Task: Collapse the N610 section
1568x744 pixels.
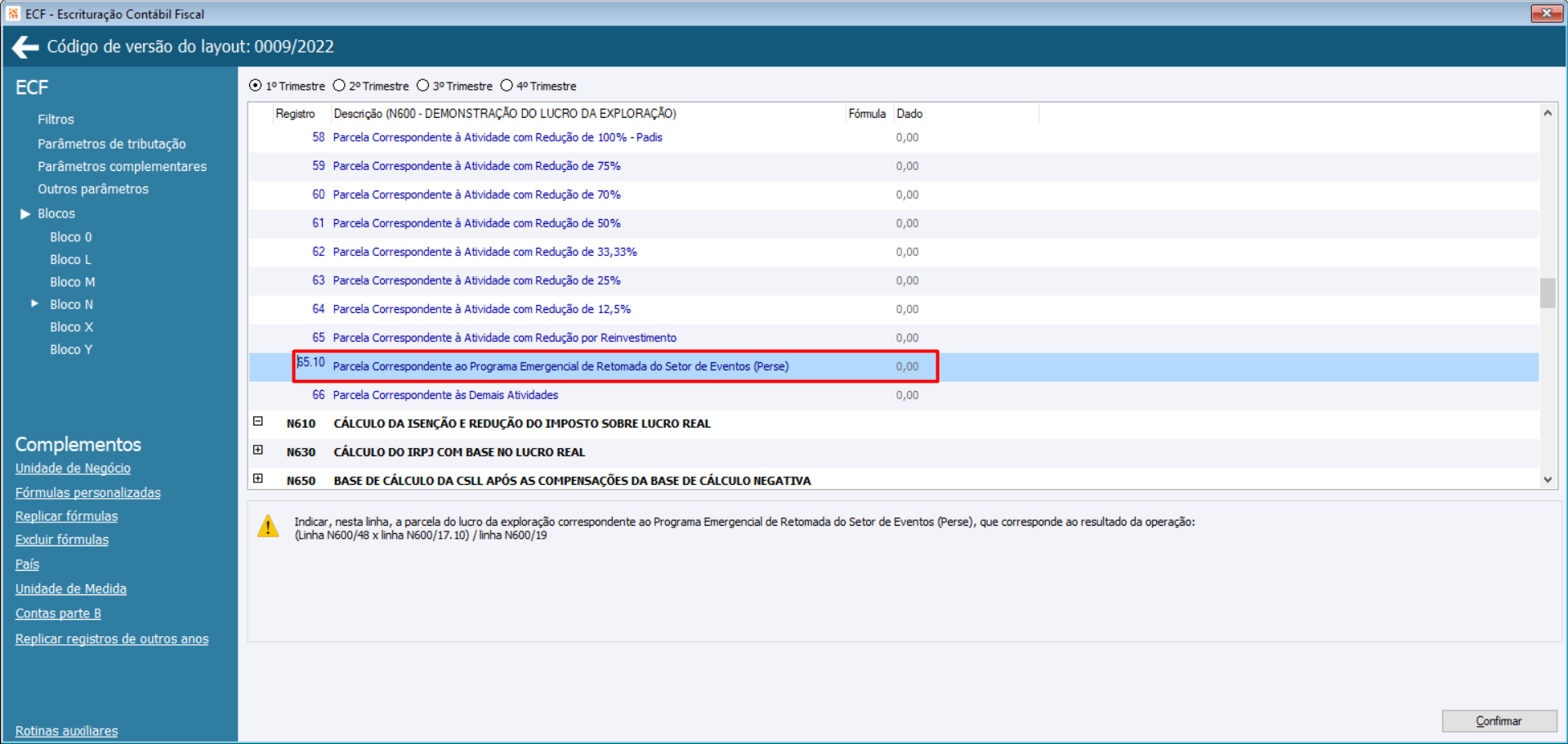Action: click(258, 422)
